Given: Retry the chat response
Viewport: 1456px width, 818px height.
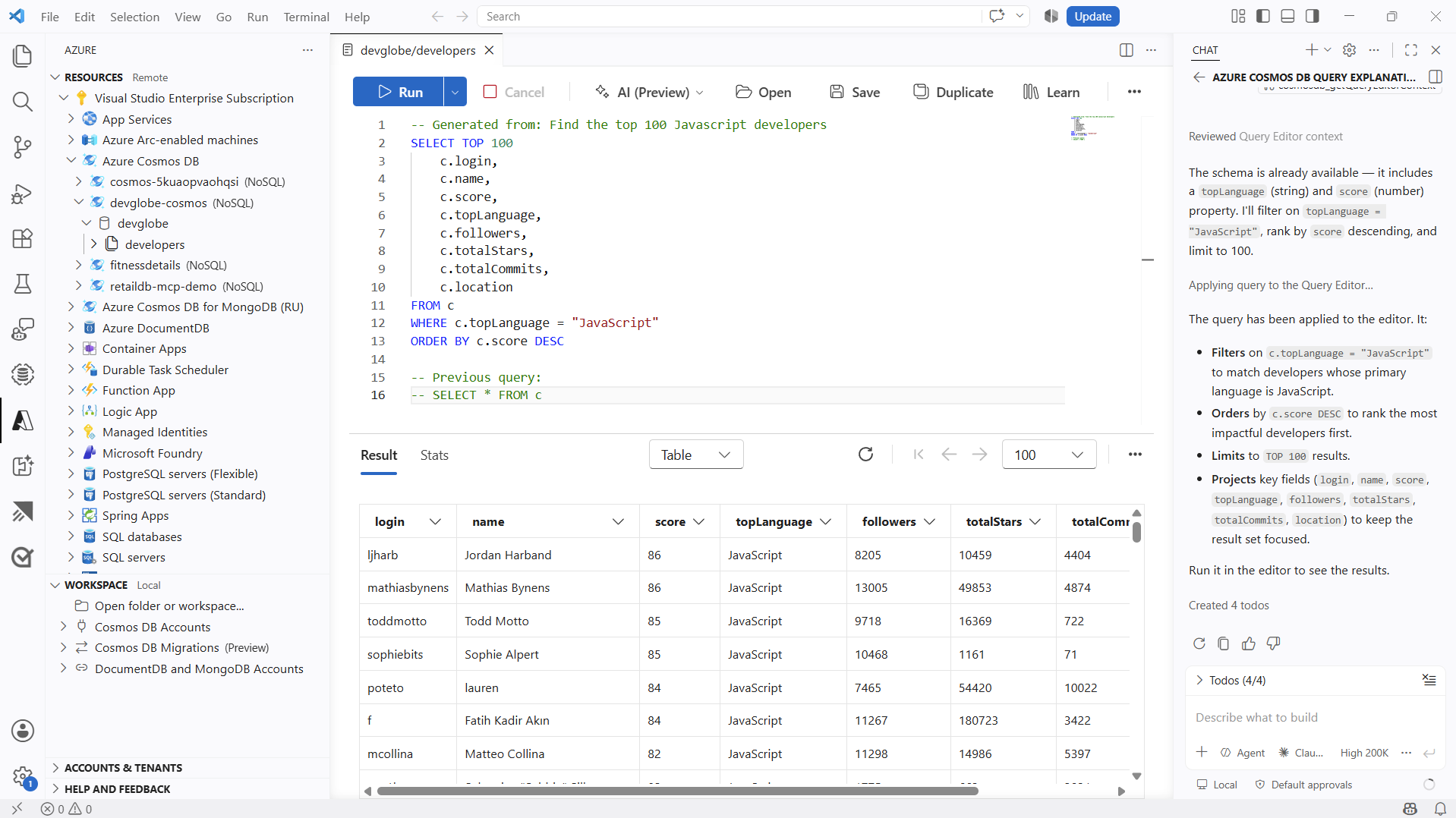Looking at the screenshot, I should coord(1199,643).
